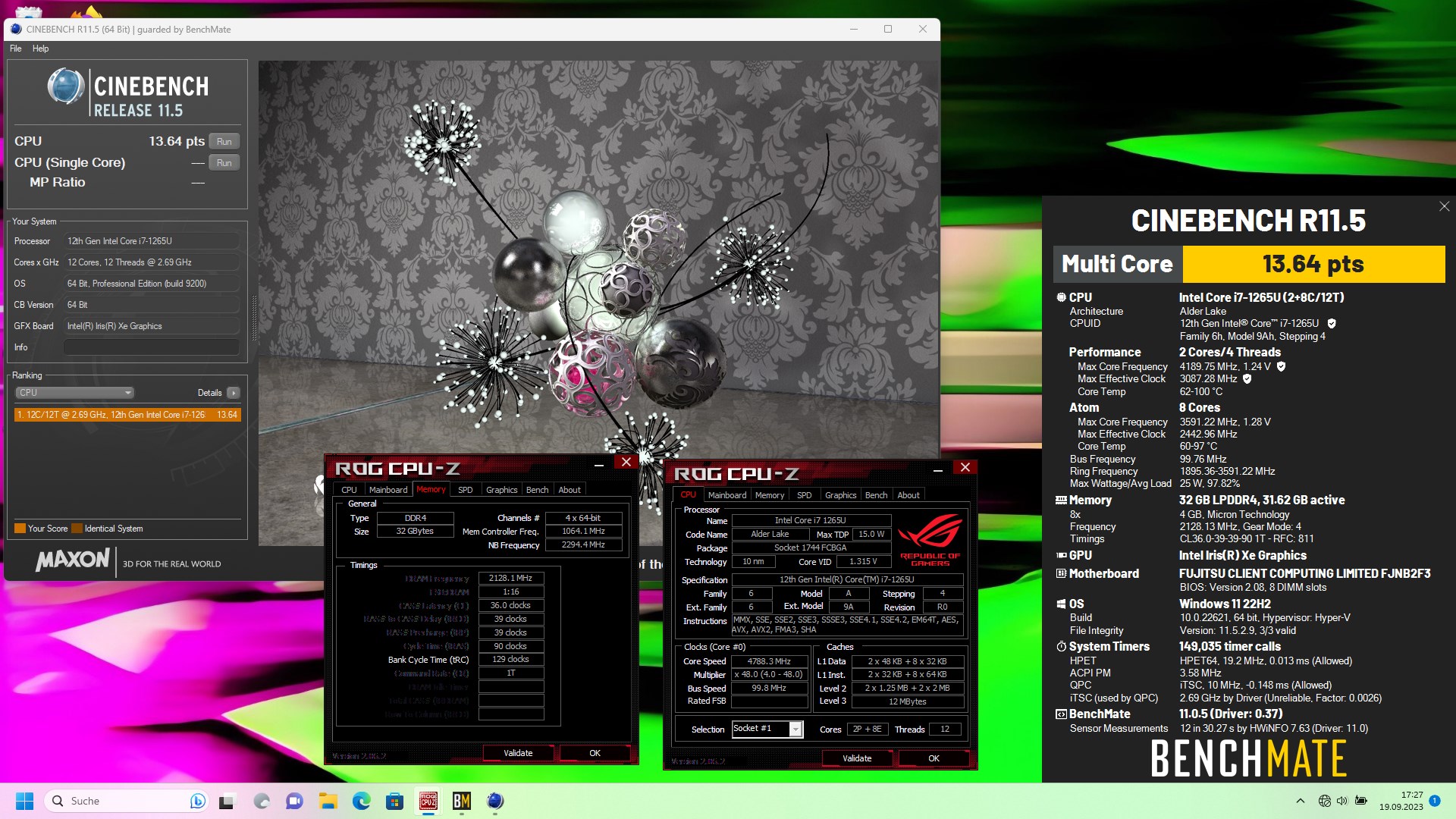Open the Cinebench Help menu
Screen dimensions: 1456x819
point(40,49)
